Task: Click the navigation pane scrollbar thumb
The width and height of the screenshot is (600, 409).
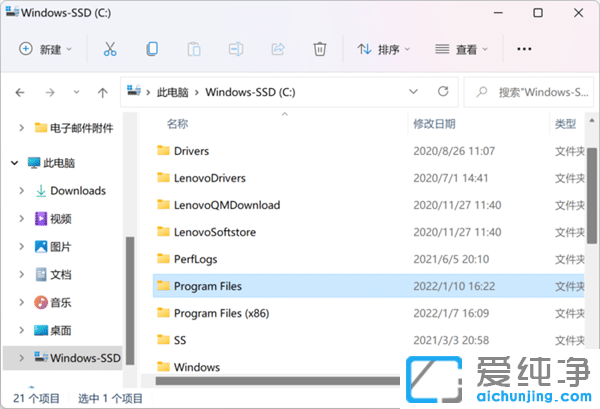Action: click(130, 301)
